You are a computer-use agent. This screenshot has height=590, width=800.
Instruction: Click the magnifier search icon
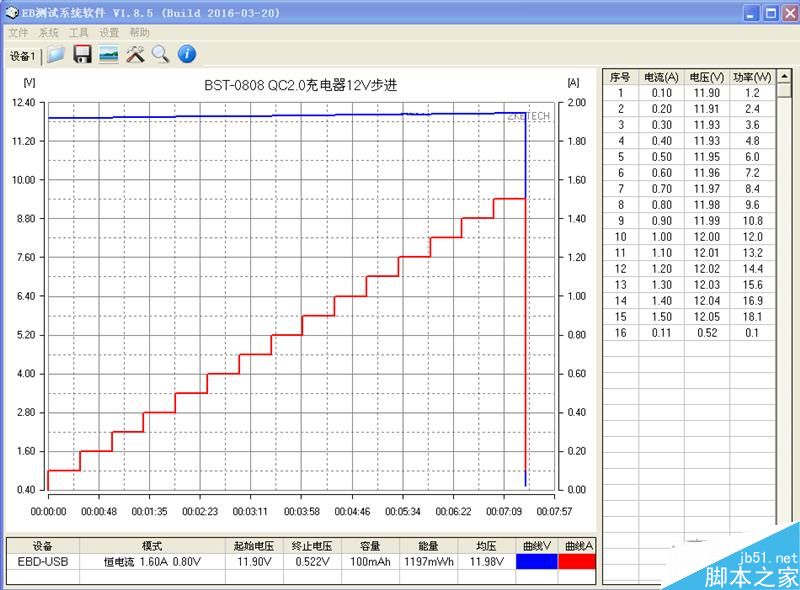tap(161, 54)
